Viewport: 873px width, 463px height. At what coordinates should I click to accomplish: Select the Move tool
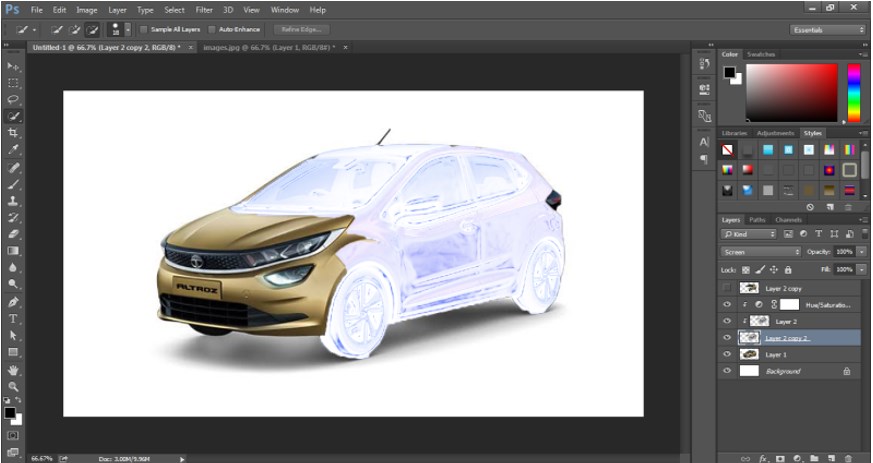pos(13,65)
